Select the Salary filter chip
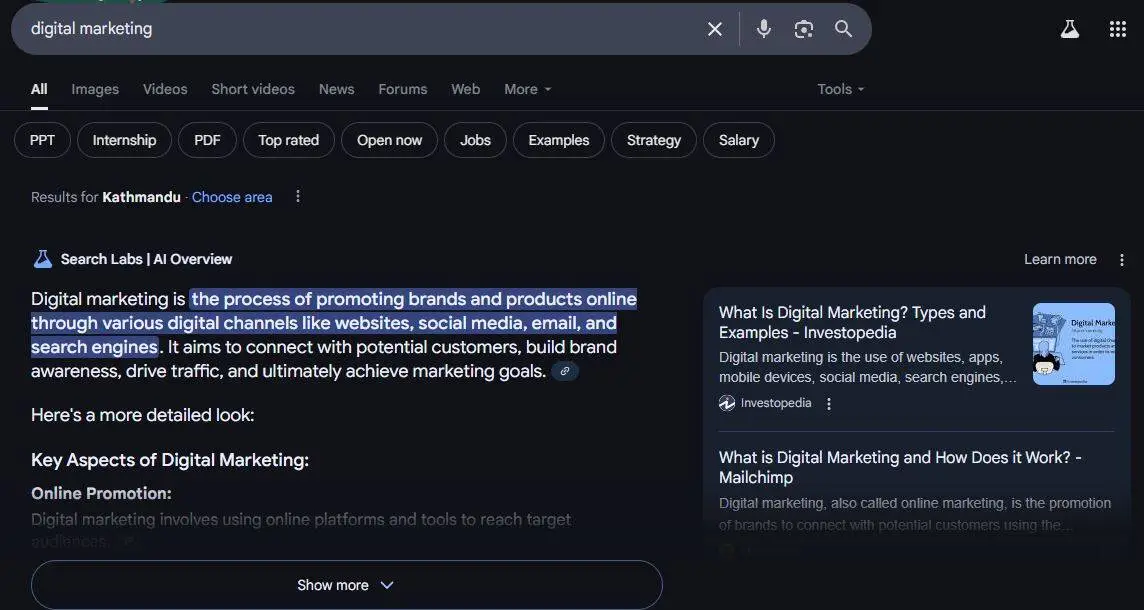 click(x=738, y=140)
